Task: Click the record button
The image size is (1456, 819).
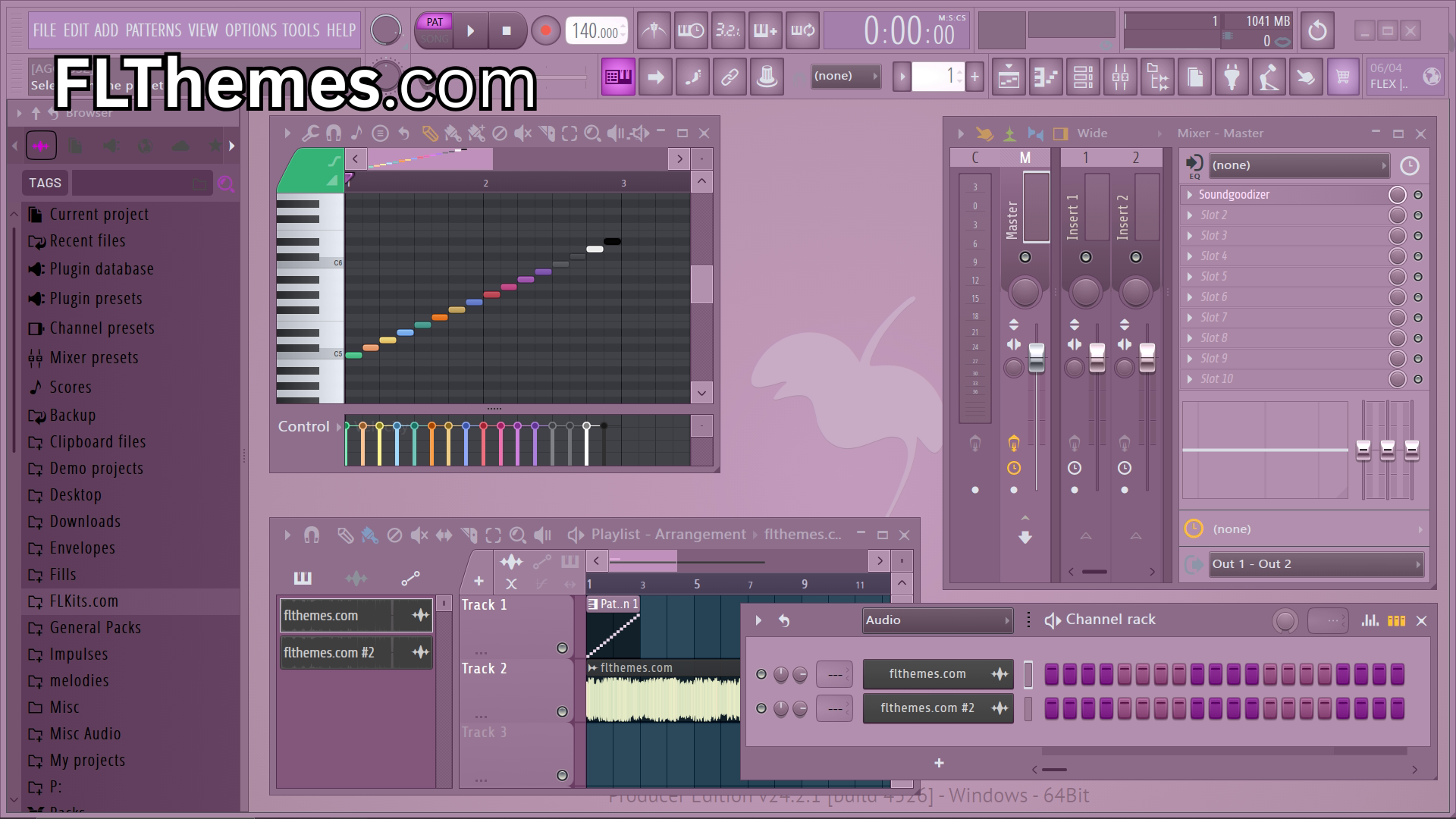Action: [x=545, y=31]
